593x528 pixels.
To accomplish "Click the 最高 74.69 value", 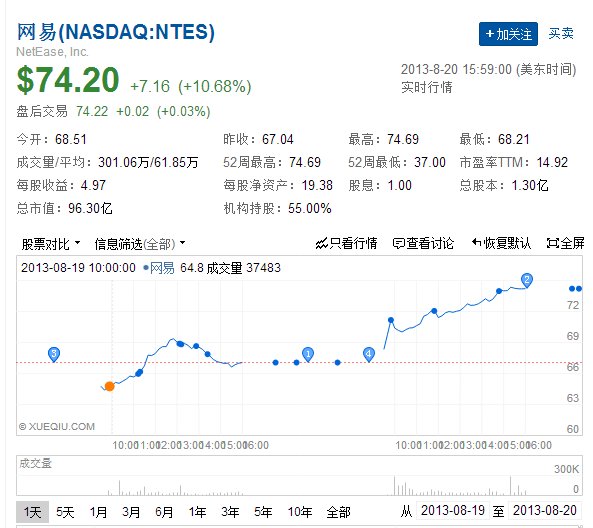I will [403, 140].
